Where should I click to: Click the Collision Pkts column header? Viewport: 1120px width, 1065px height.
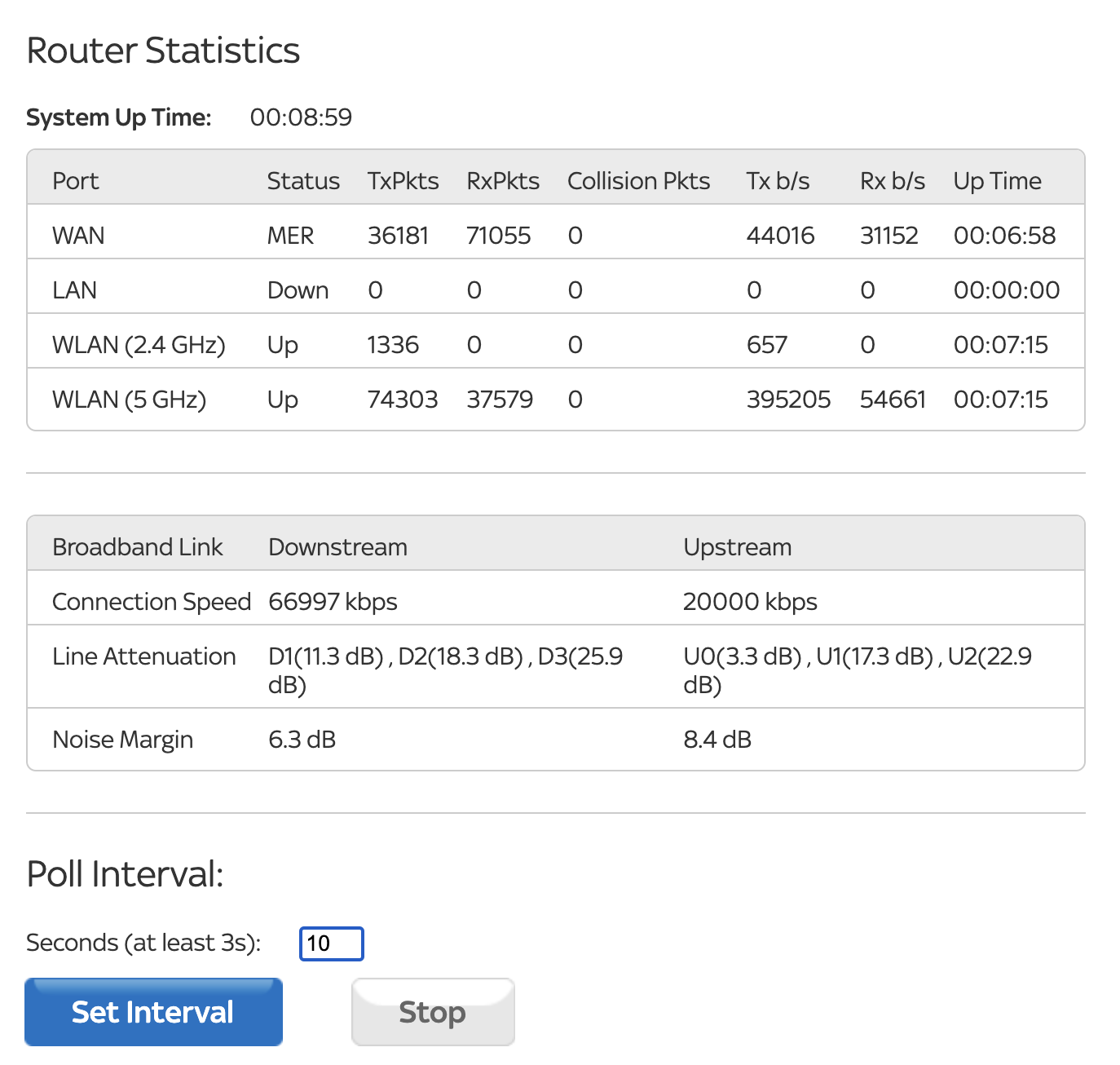(x=638, y=181)
